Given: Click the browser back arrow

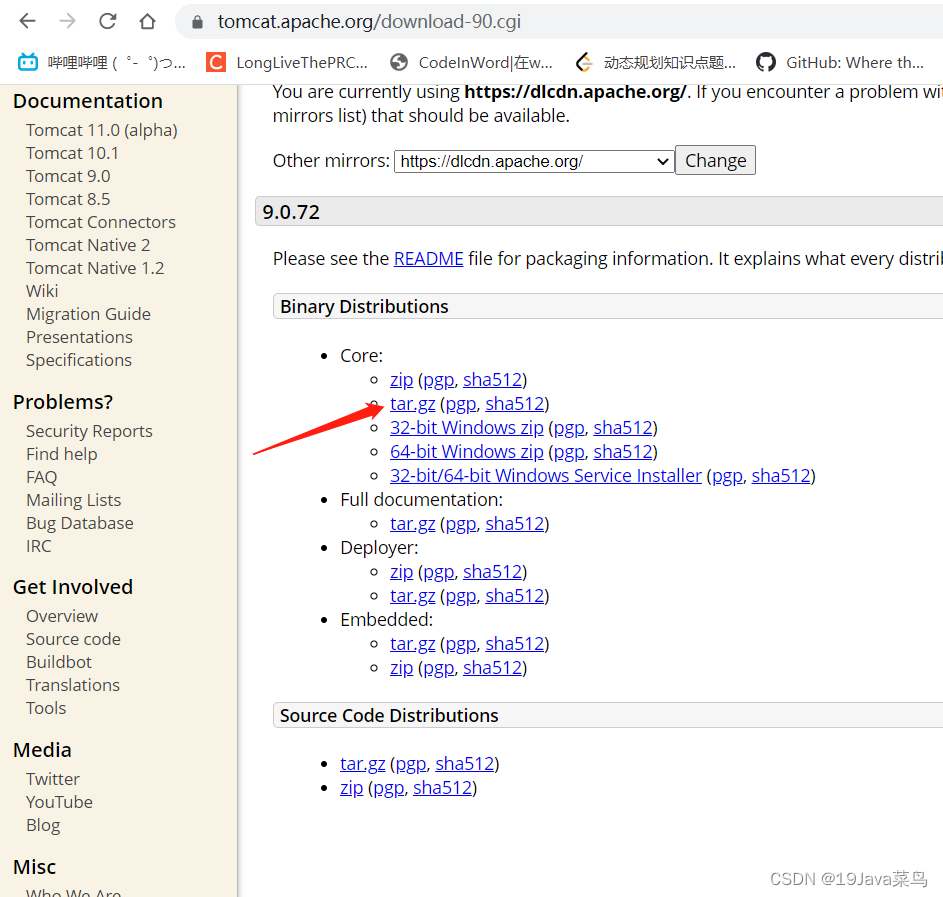Looking at the screenshot, I should [28, 22].
